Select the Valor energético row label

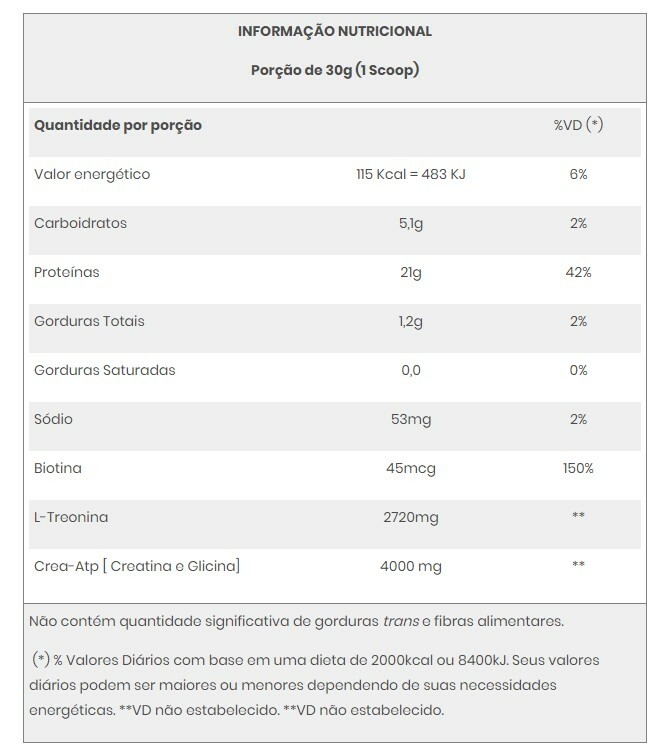[92, 175]
